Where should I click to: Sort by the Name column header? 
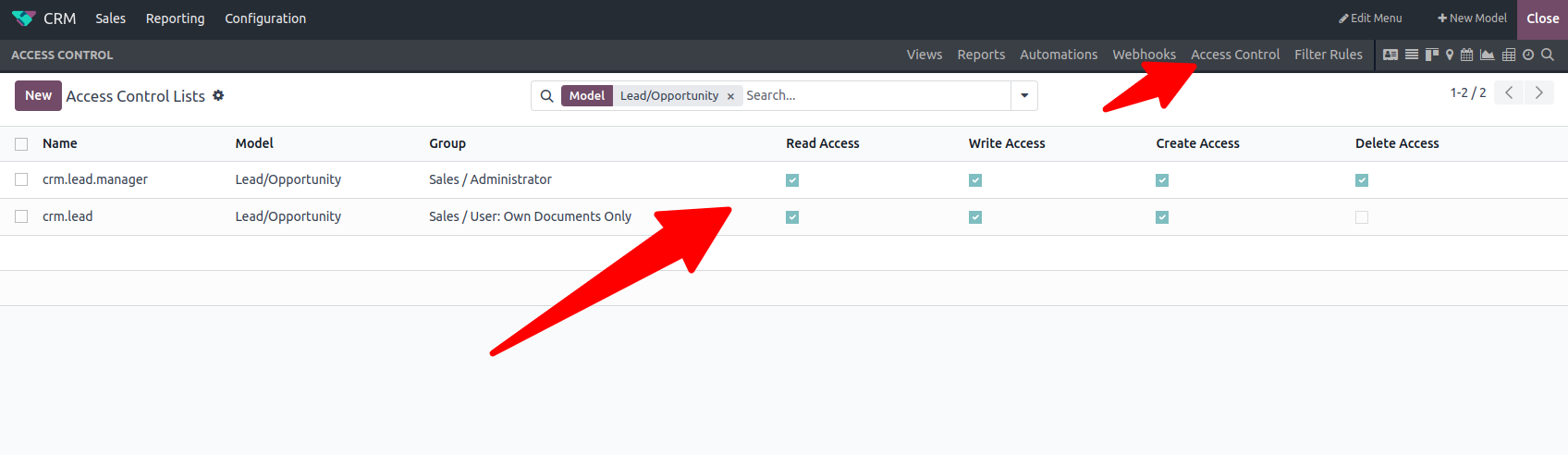pyautogui.click(x=60, y=143)
